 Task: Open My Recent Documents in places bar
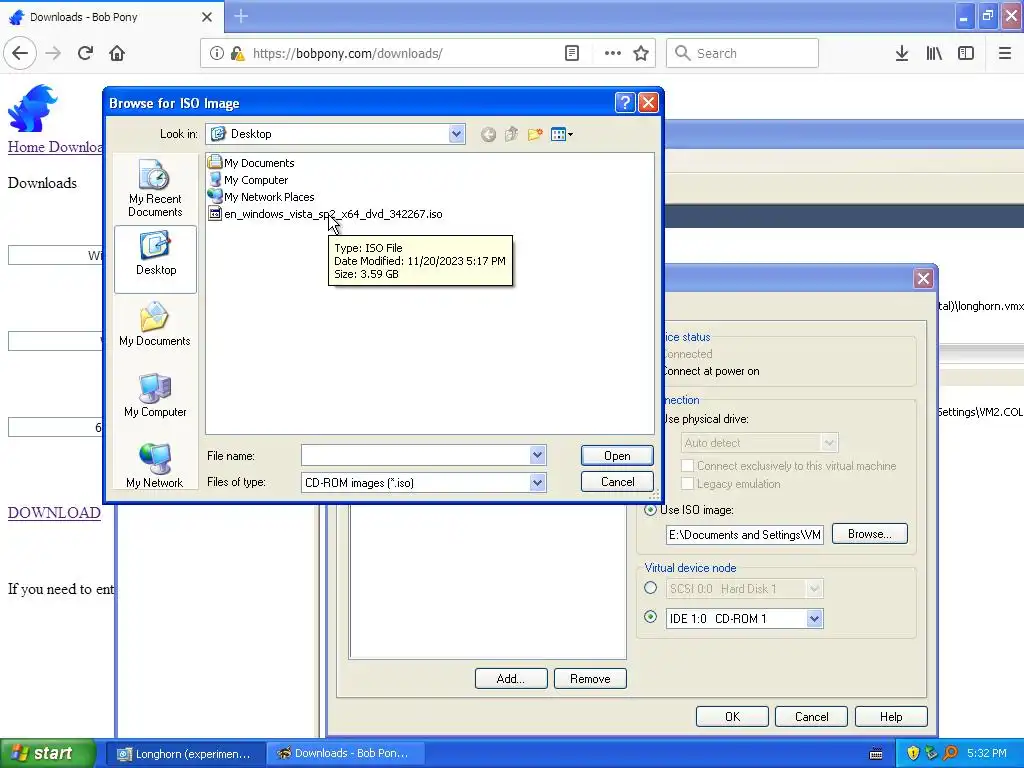pos(155,188)
